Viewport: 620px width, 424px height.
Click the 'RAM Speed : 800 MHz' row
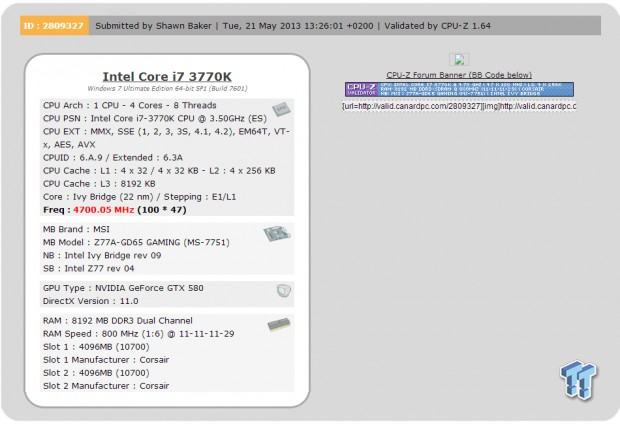[138, 333]
